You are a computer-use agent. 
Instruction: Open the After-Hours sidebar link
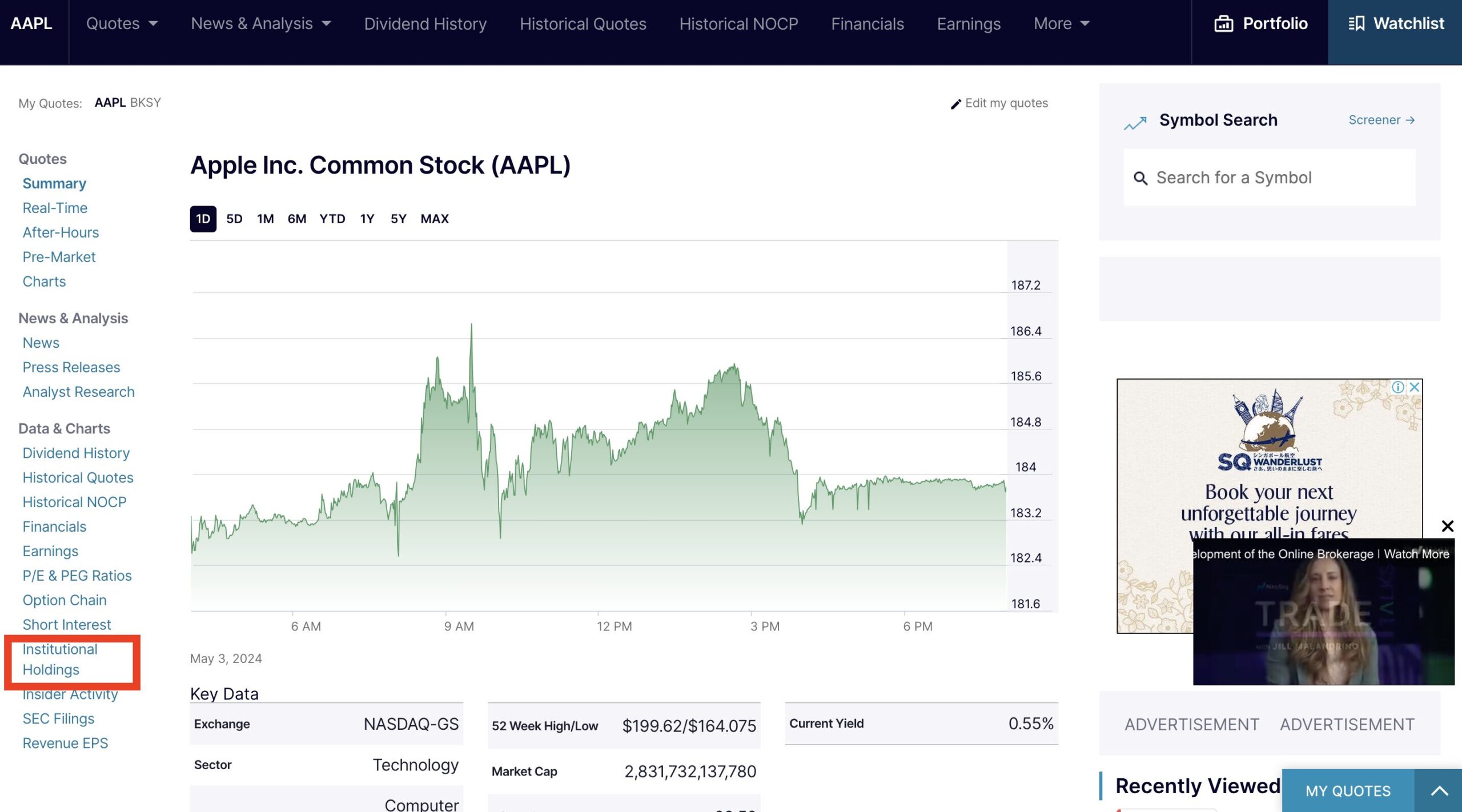pos(61,232)
